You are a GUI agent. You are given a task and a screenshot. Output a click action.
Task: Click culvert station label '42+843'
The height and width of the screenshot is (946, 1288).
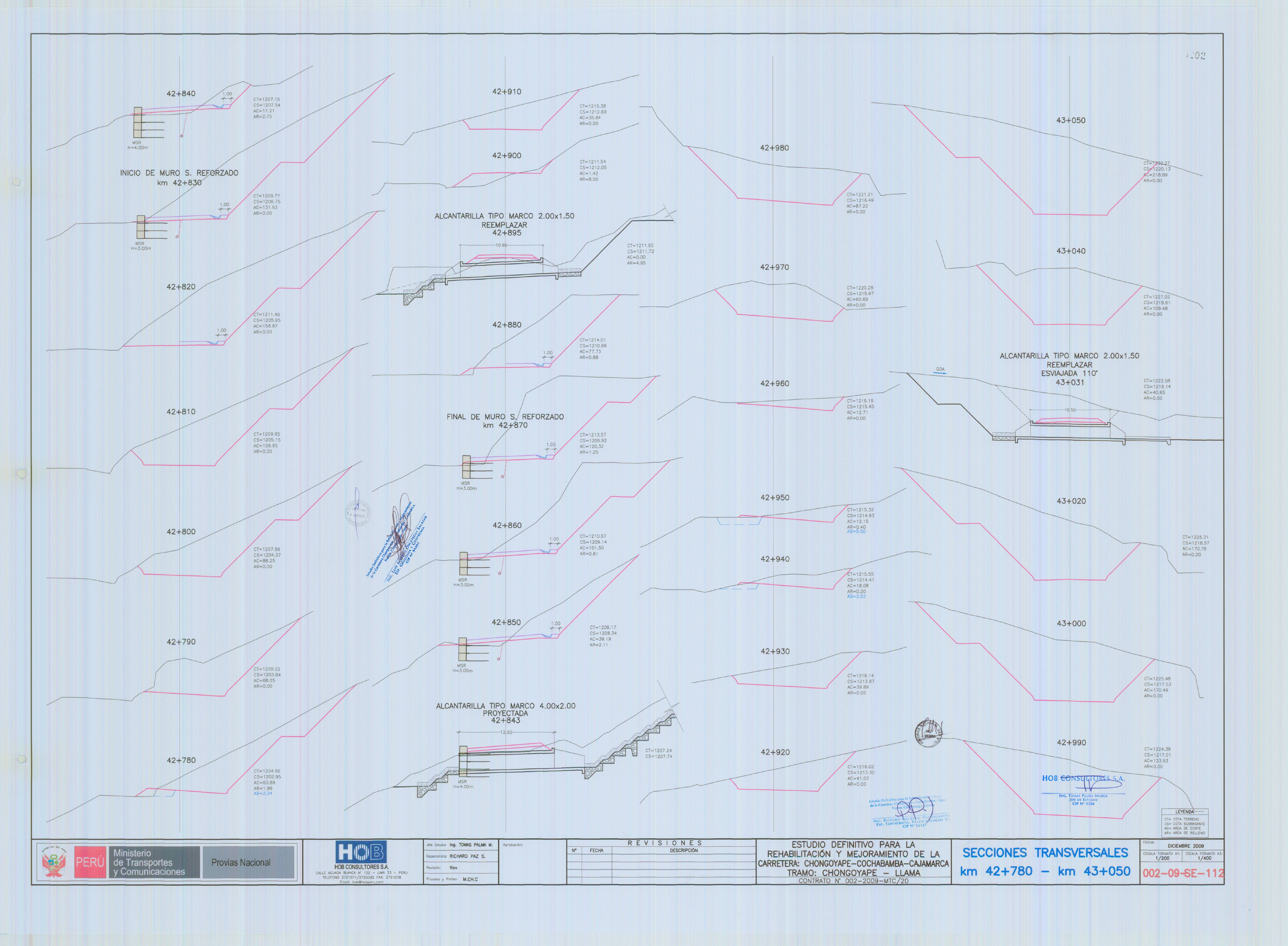[x=506, y=720]
